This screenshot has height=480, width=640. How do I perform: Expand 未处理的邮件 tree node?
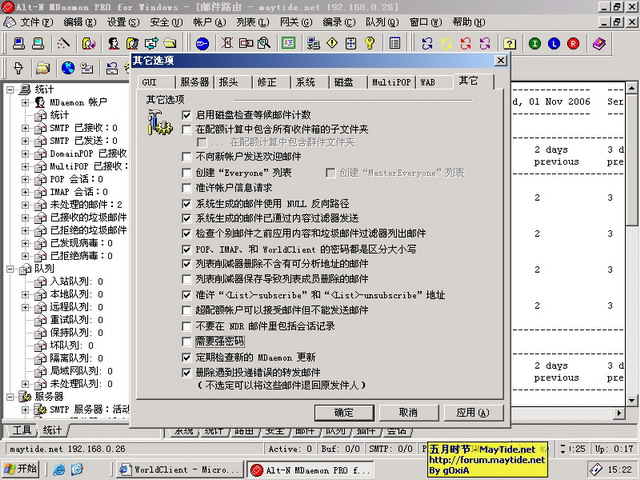tap(25, 205)
